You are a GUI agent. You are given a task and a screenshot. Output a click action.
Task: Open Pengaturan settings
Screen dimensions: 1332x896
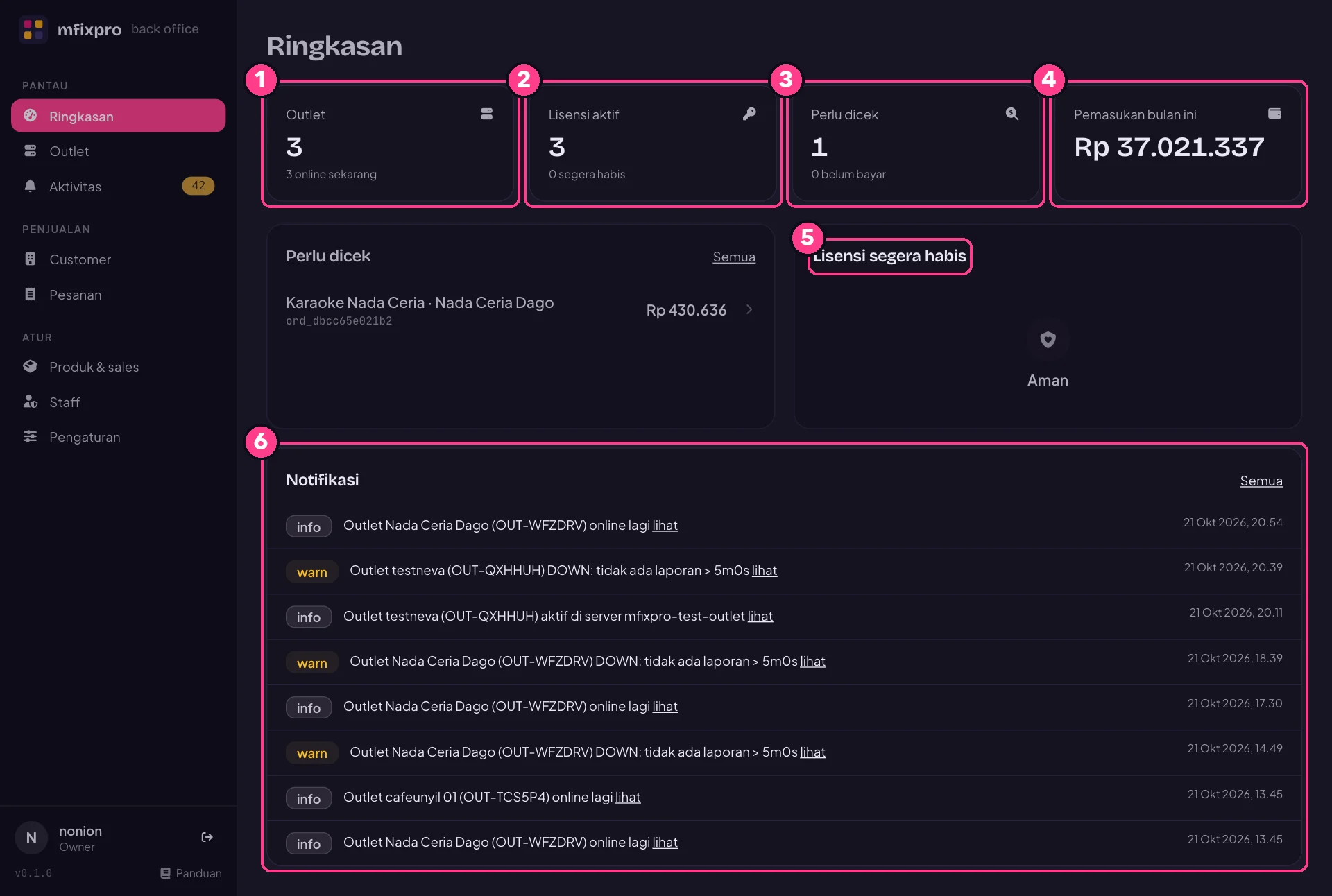(x=119, y=436)
